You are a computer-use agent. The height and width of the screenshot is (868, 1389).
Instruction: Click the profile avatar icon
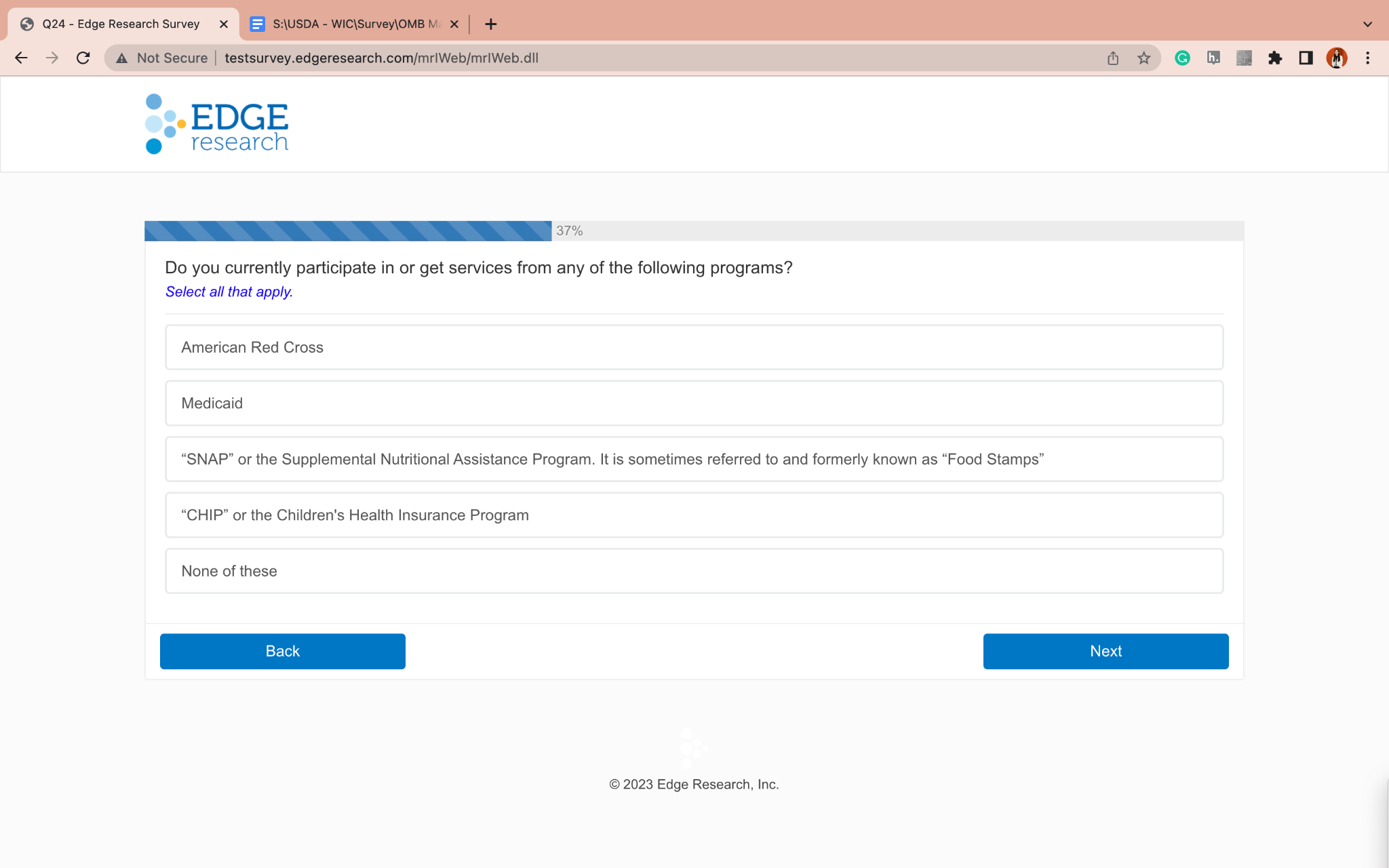tap(1336, 58)
